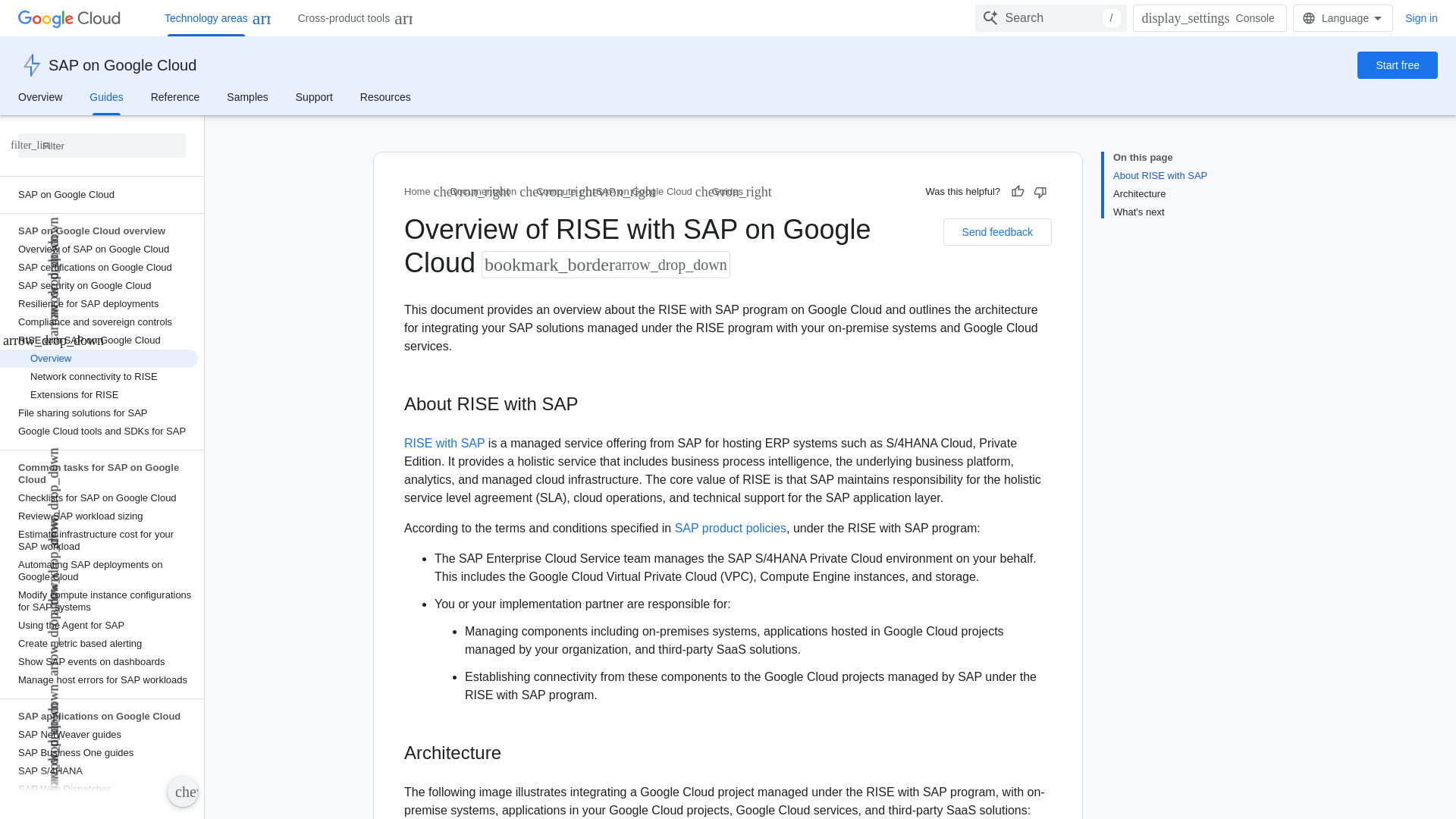Viewport: 1456px width, 819px height.
Task: Switch to the Resources tab
Action: [385, 97]
